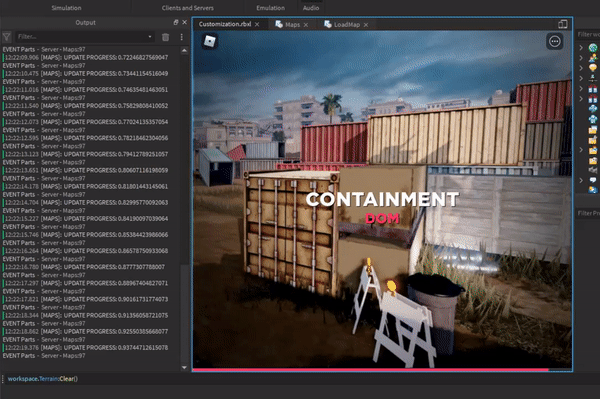Switch to the LoadMap script tab

point(347,24)
